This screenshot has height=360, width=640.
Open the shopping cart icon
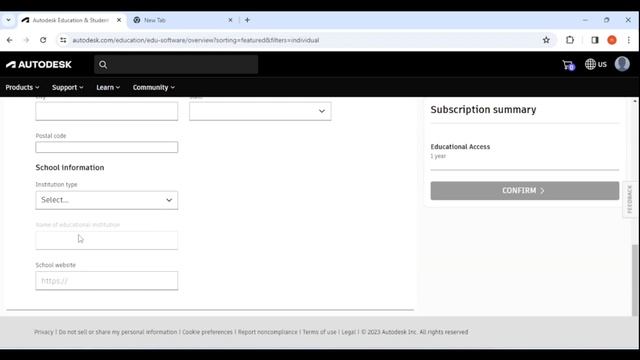(568, 65)
